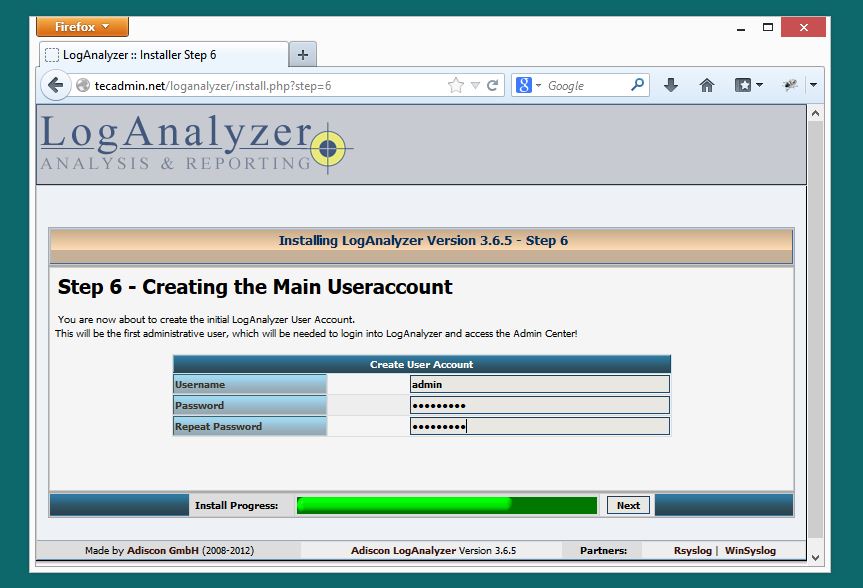The width and height of the screenshot is (863, 588).
Task: Go to the Home page icon
Action: [x=707, y=85]
